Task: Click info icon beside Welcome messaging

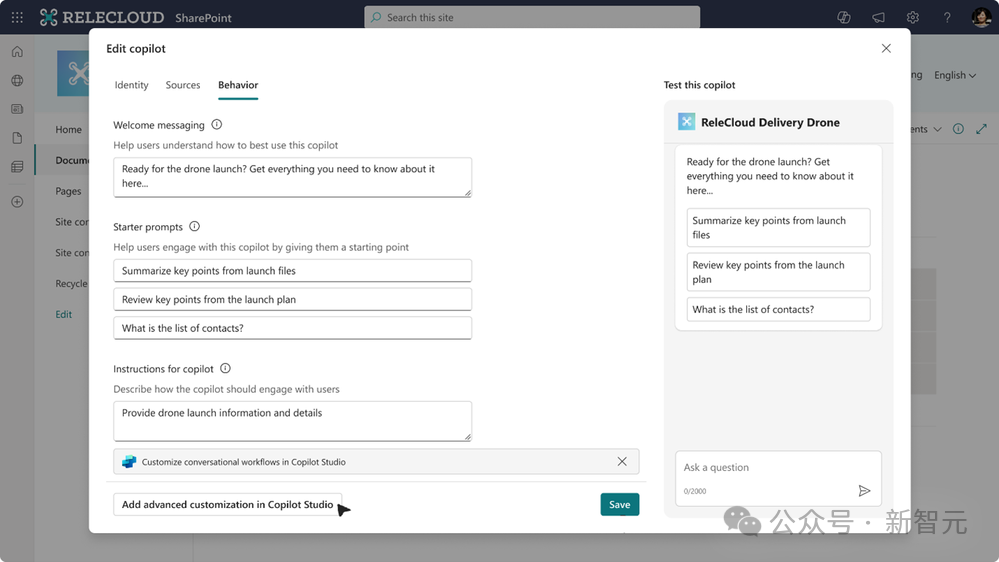Action: coord(217,125)
